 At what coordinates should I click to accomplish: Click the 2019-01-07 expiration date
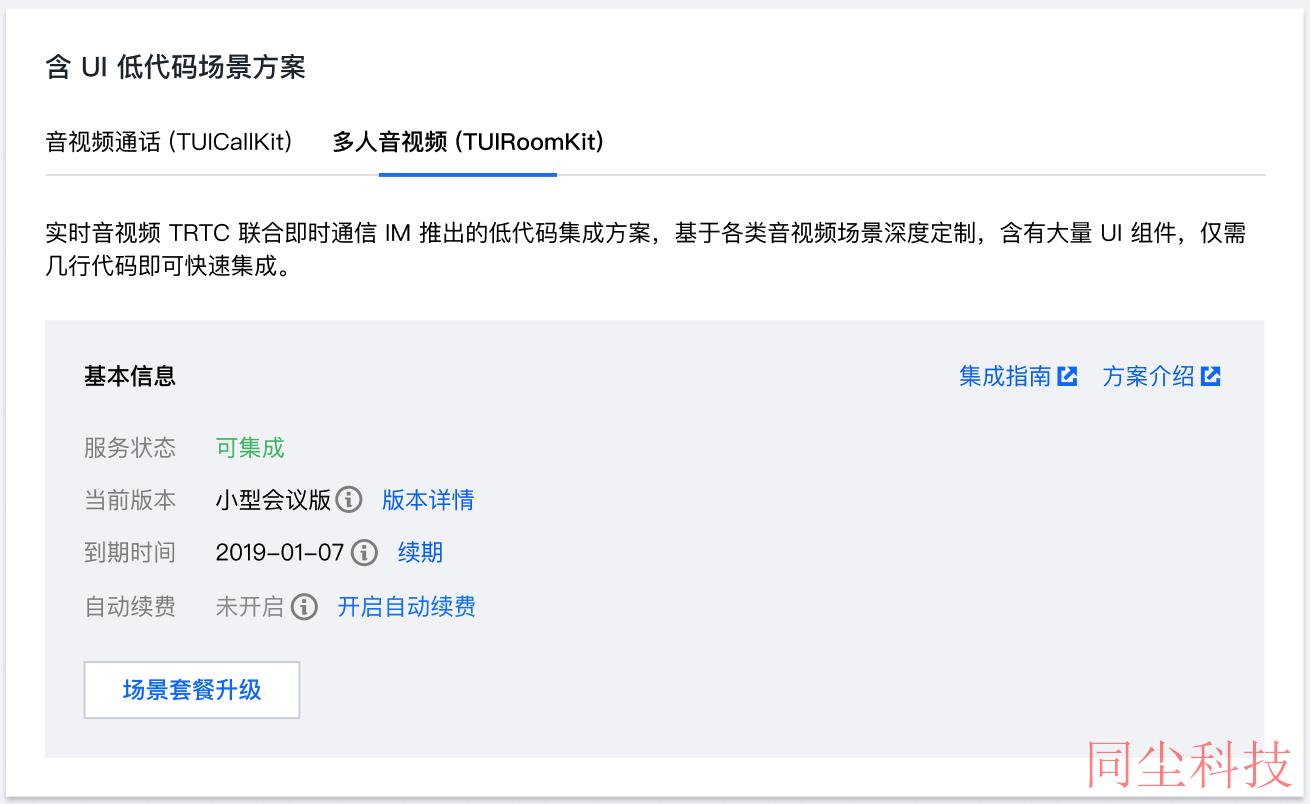coord(280,552)
